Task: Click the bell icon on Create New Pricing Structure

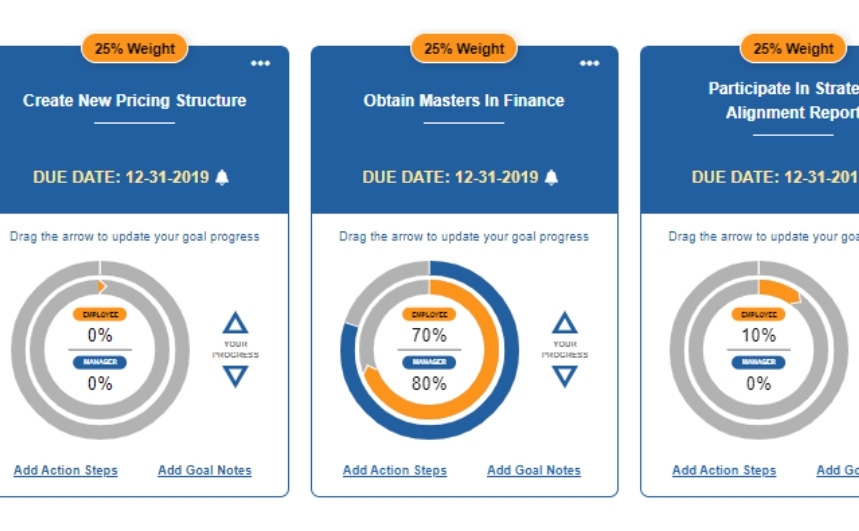Action: (x=222, y=177)
